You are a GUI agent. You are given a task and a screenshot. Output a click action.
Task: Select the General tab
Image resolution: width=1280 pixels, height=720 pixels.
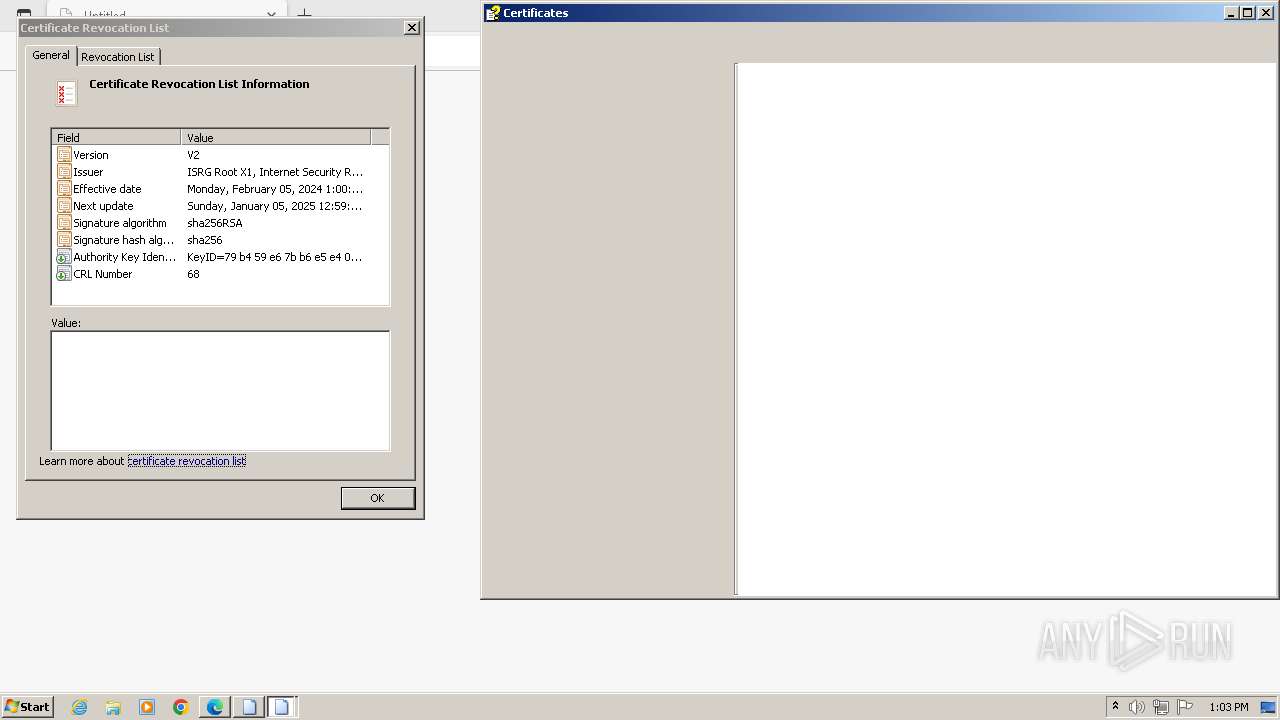click(x=51, y=55)
